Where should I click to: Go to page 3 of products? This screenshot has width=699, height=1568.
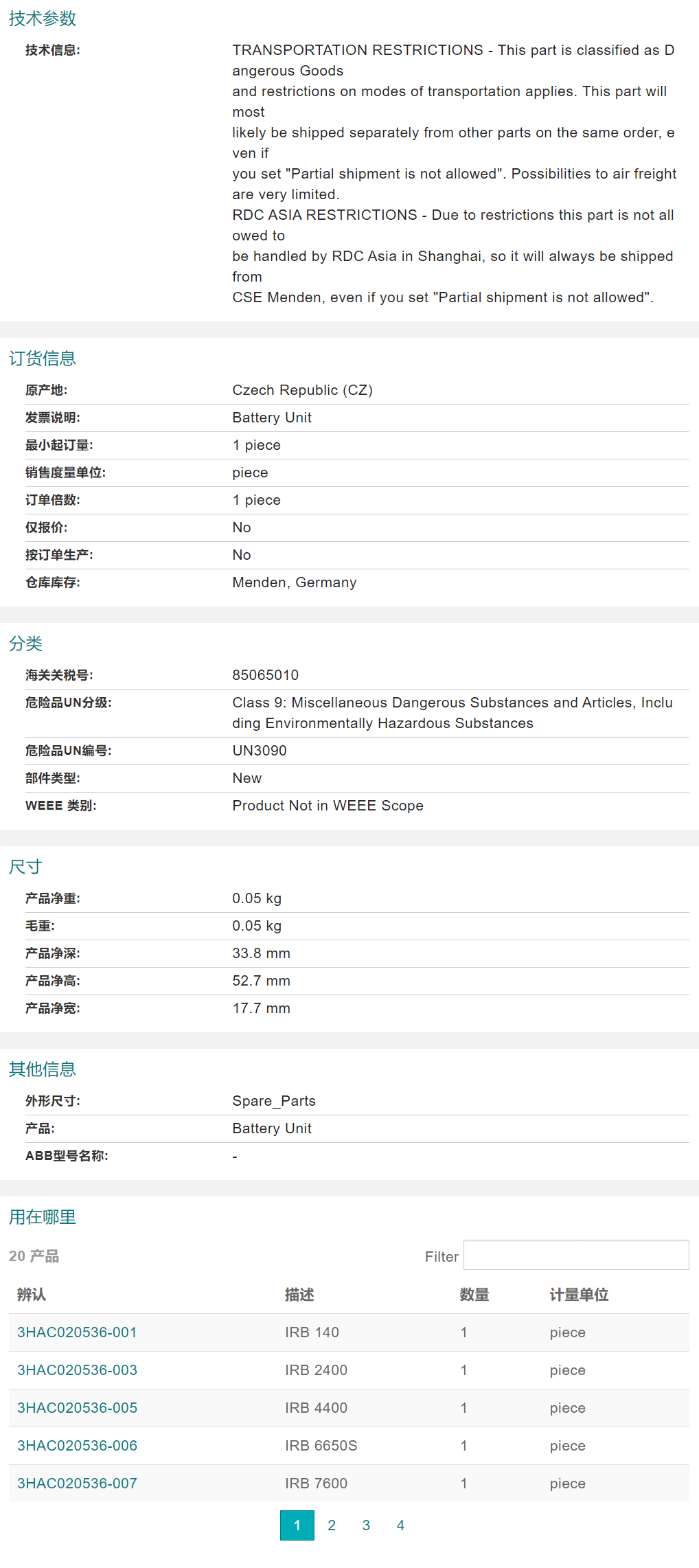[366, 1525]
